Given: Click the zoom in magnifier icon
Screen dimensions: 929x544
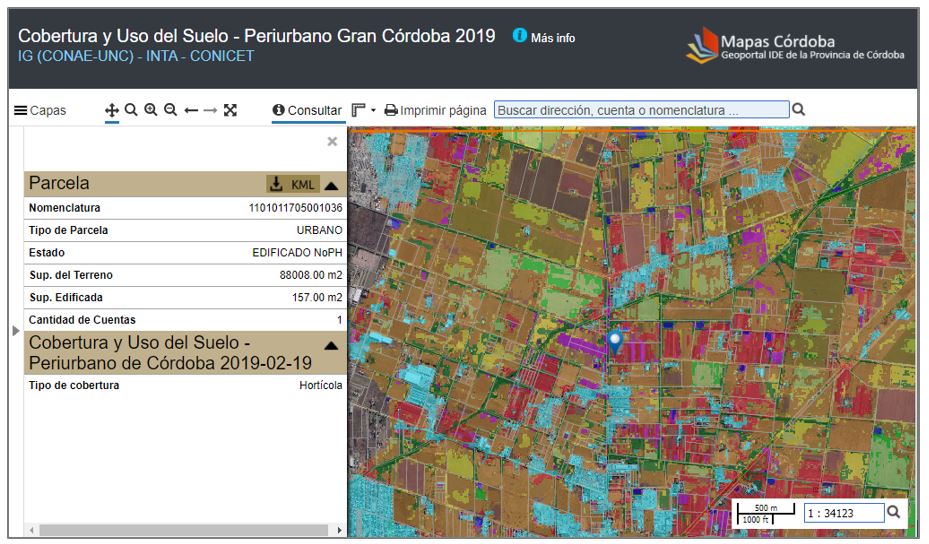Looking at the screenshot, I should coord(150,110).
